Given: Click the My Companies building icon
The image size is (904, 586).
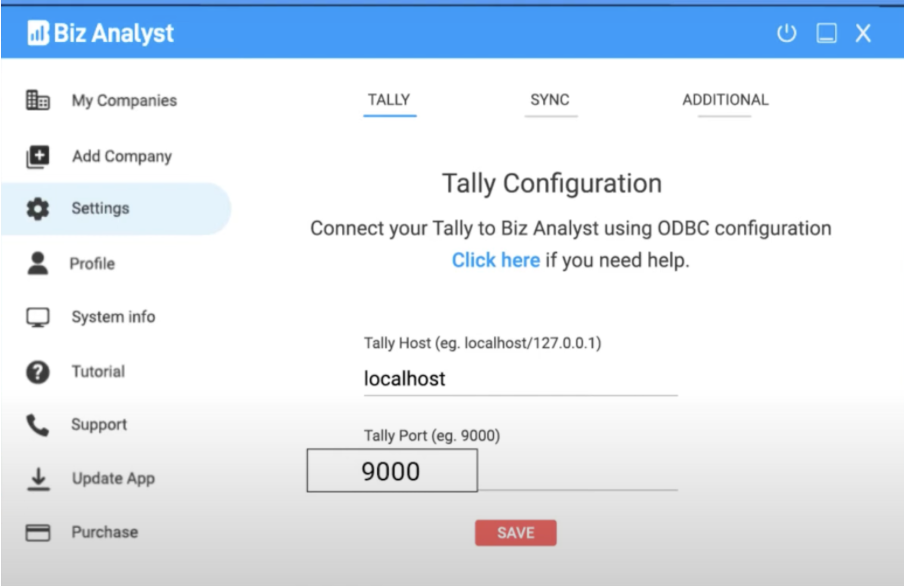Looking at the screenshot, I should [x=37, y=100].
